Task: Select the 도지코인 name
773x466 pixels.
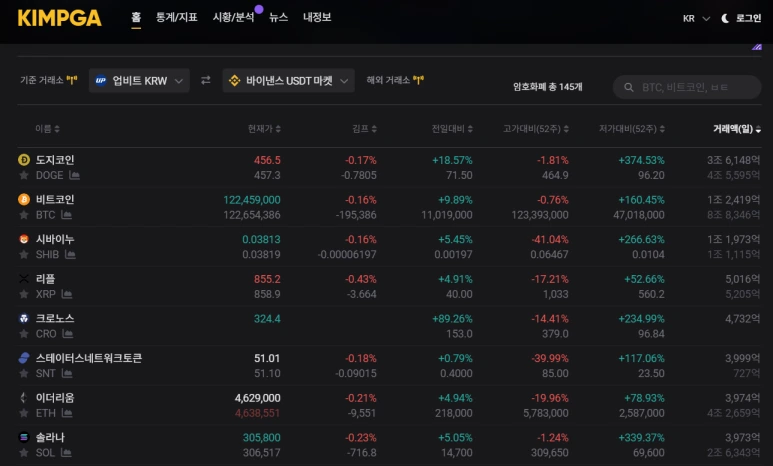Action: pos(55,160)
